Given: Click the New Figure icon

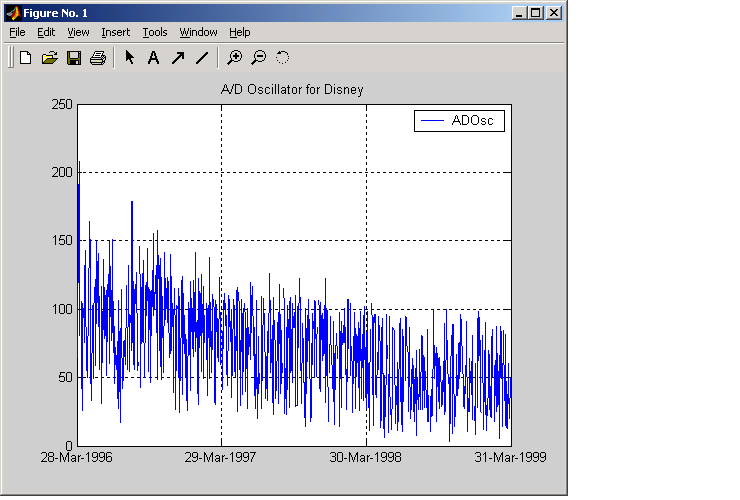Looking at the screenshot, I should (x=25, y=58).
